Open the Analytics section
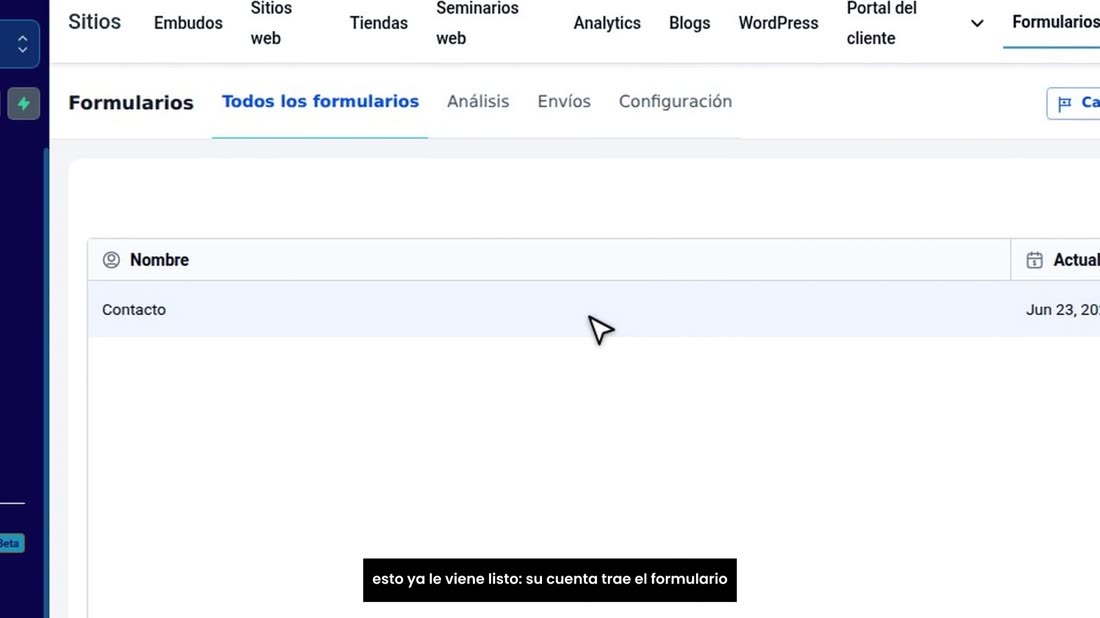Screen dimensions: 1100x618 tap(607, 23)
